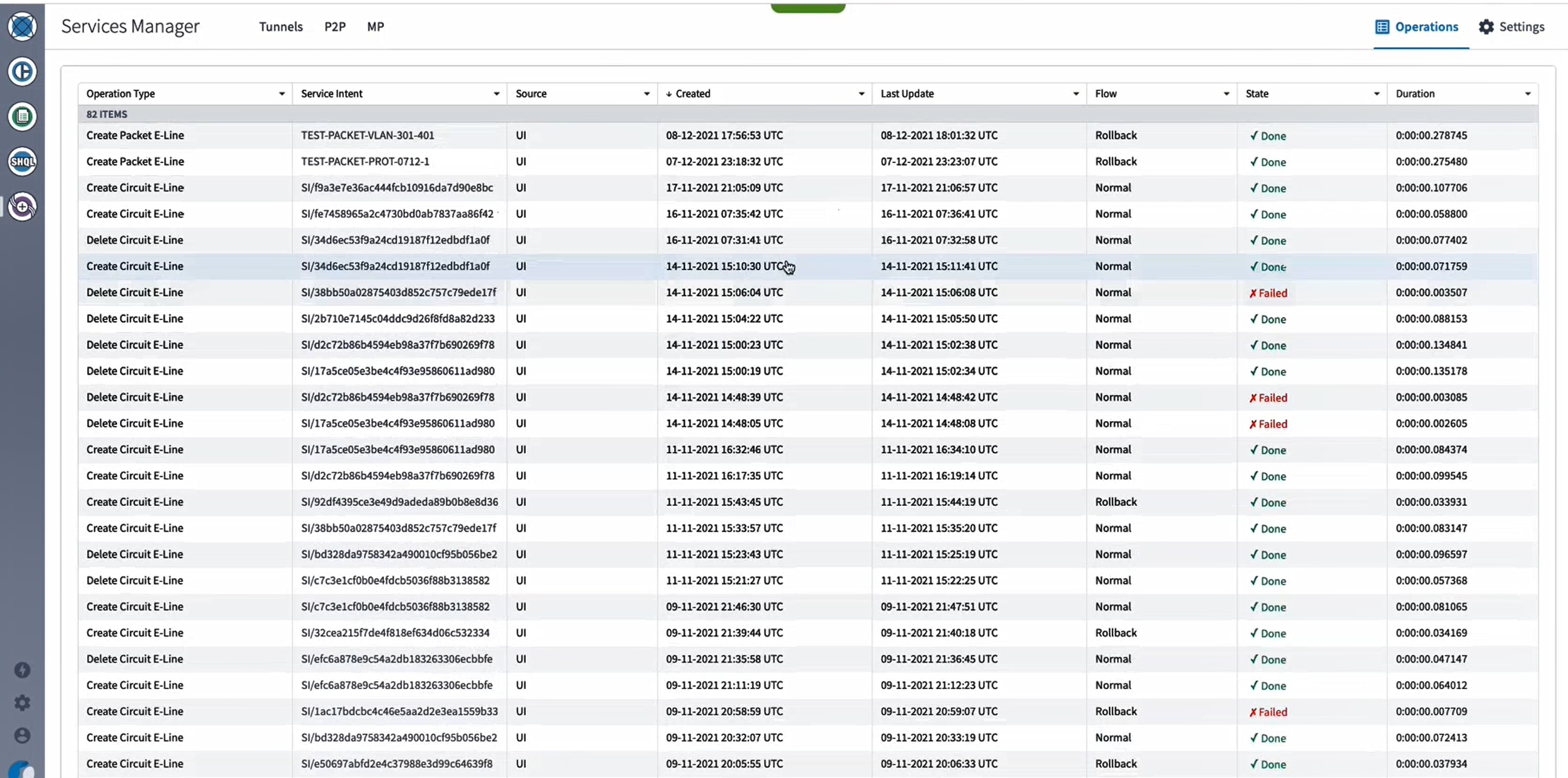
Task: Open the Flow column filter dropdown
Action: (1226, 94)
